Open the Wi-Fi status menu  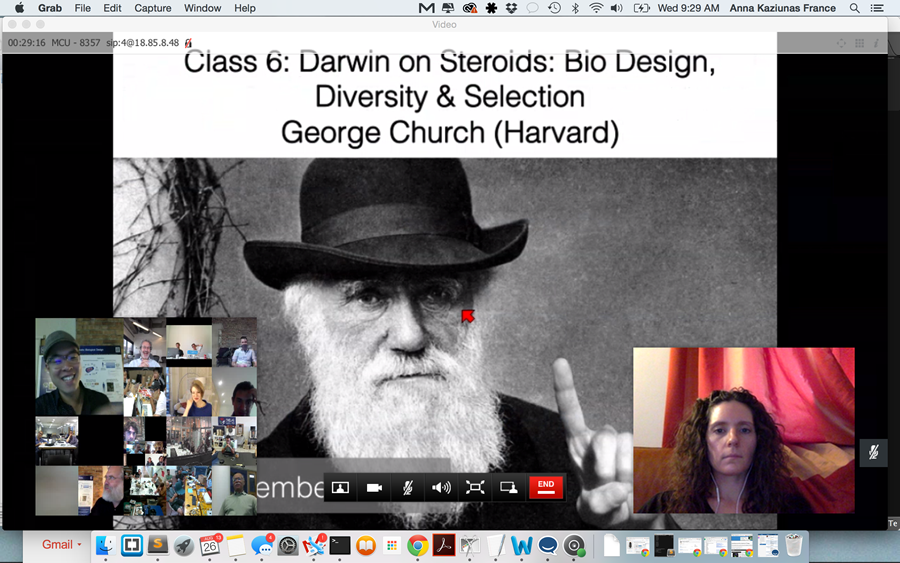(596, 8)
